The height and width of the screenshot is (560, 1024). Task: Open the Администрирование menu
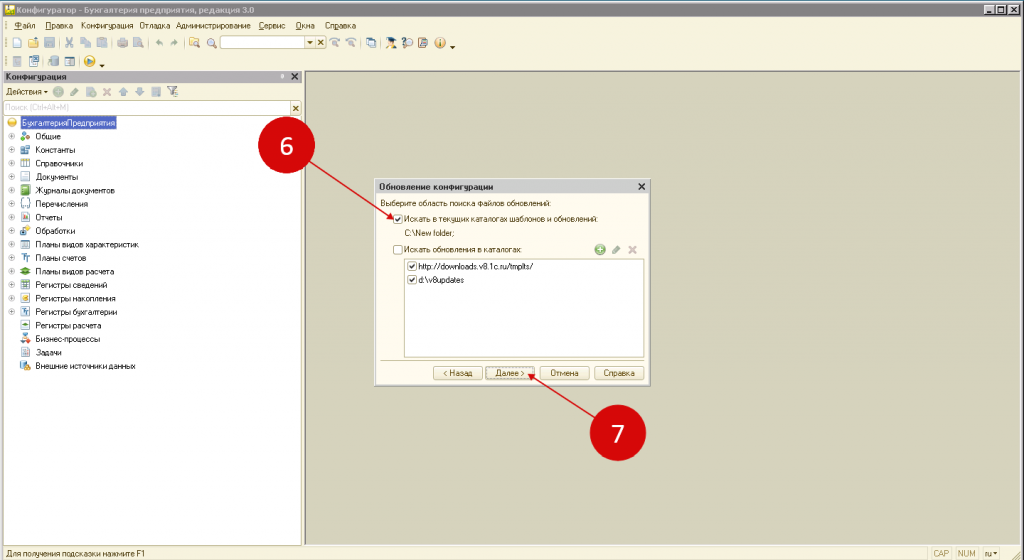tap(213, 26)
